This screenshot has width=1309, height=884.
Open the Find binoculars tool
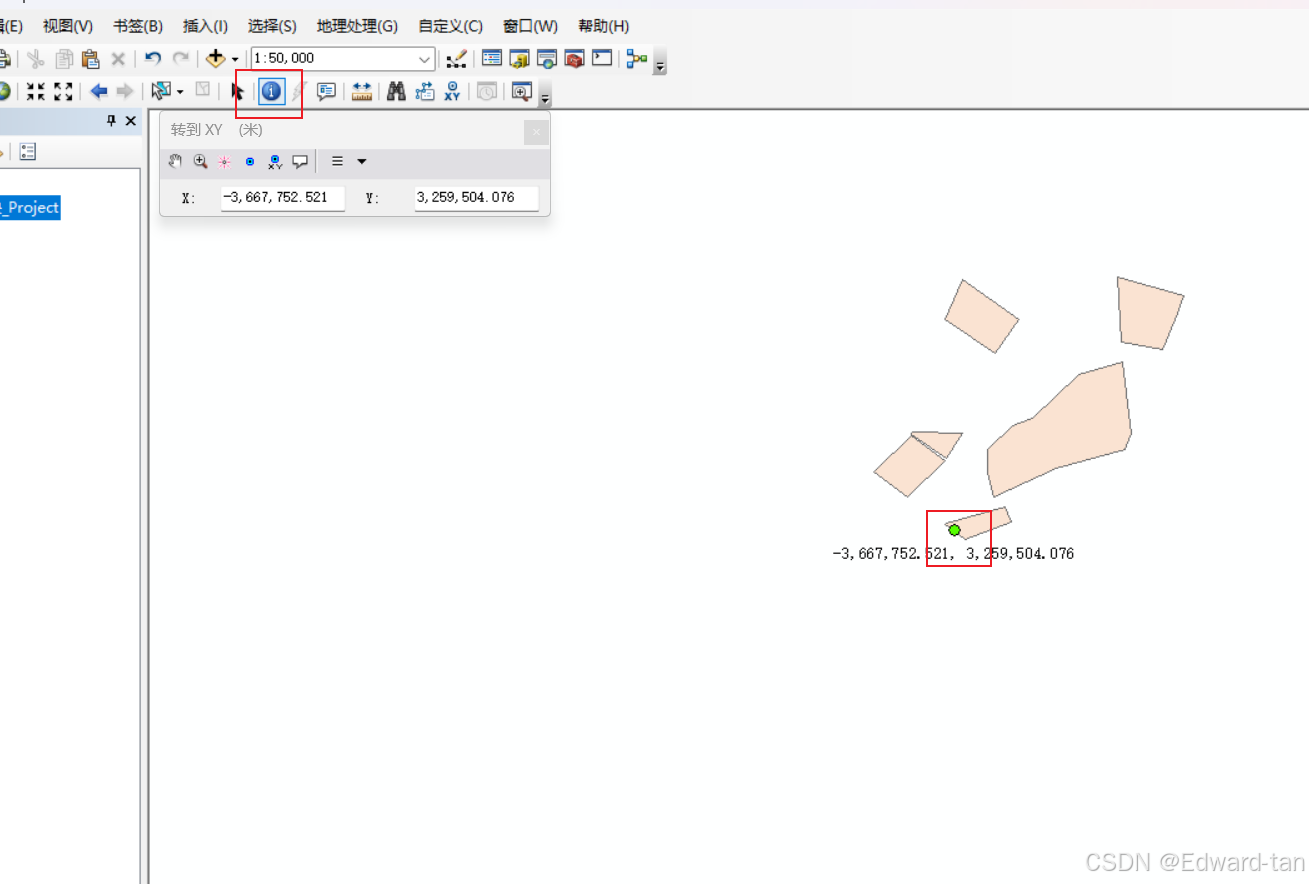pyautogui.click(x=397, y=92)
